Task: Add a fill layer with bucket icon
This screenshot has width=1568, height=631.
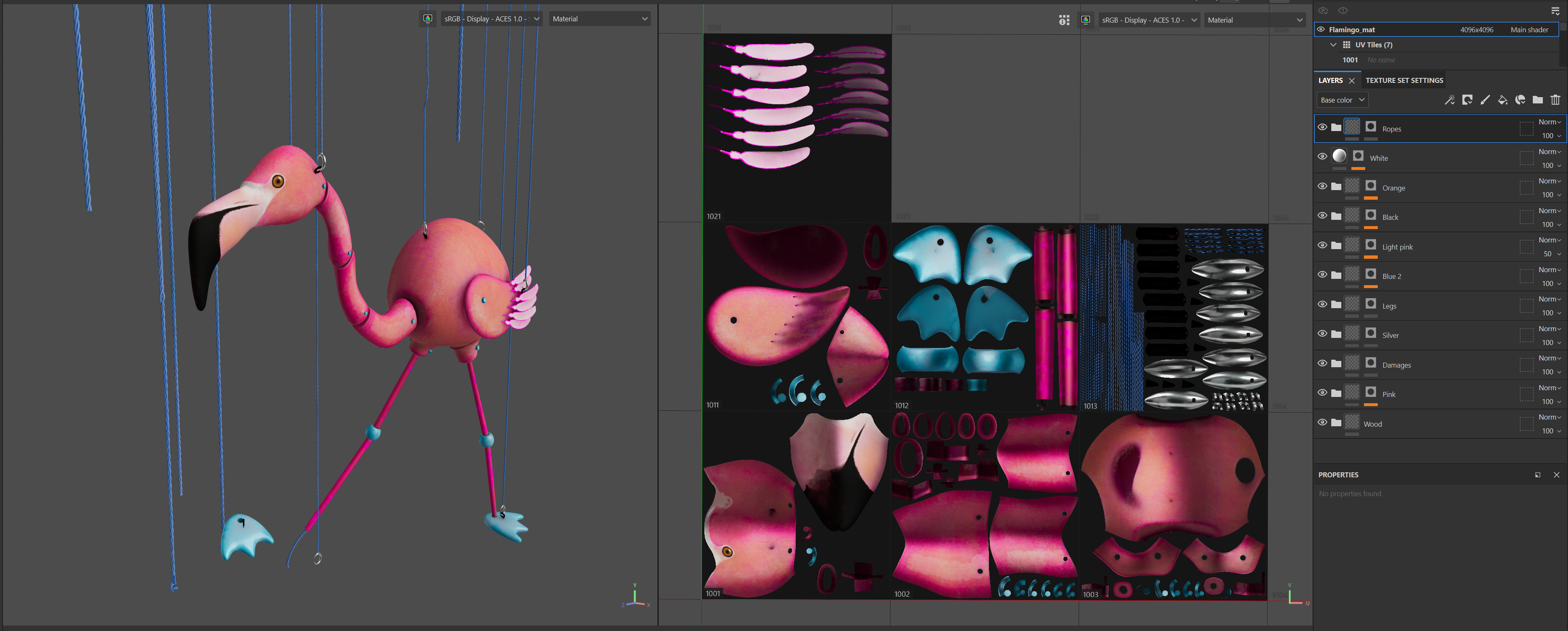Action: tap(1502, 100)
